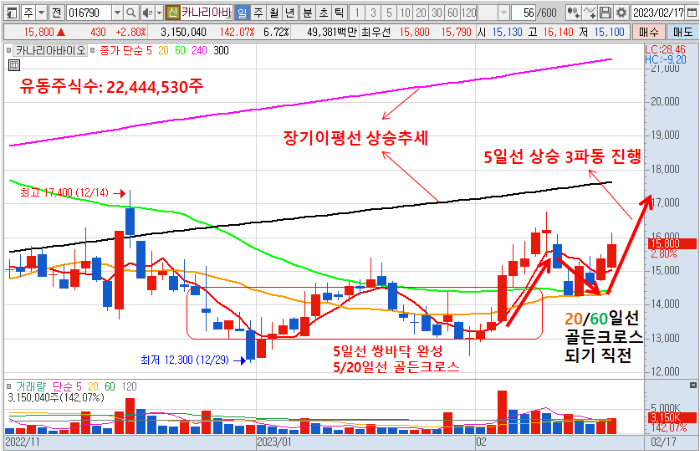
Task: Click the small square marker before 카나리아바이오 legend
Action: [x=9, y=50]
